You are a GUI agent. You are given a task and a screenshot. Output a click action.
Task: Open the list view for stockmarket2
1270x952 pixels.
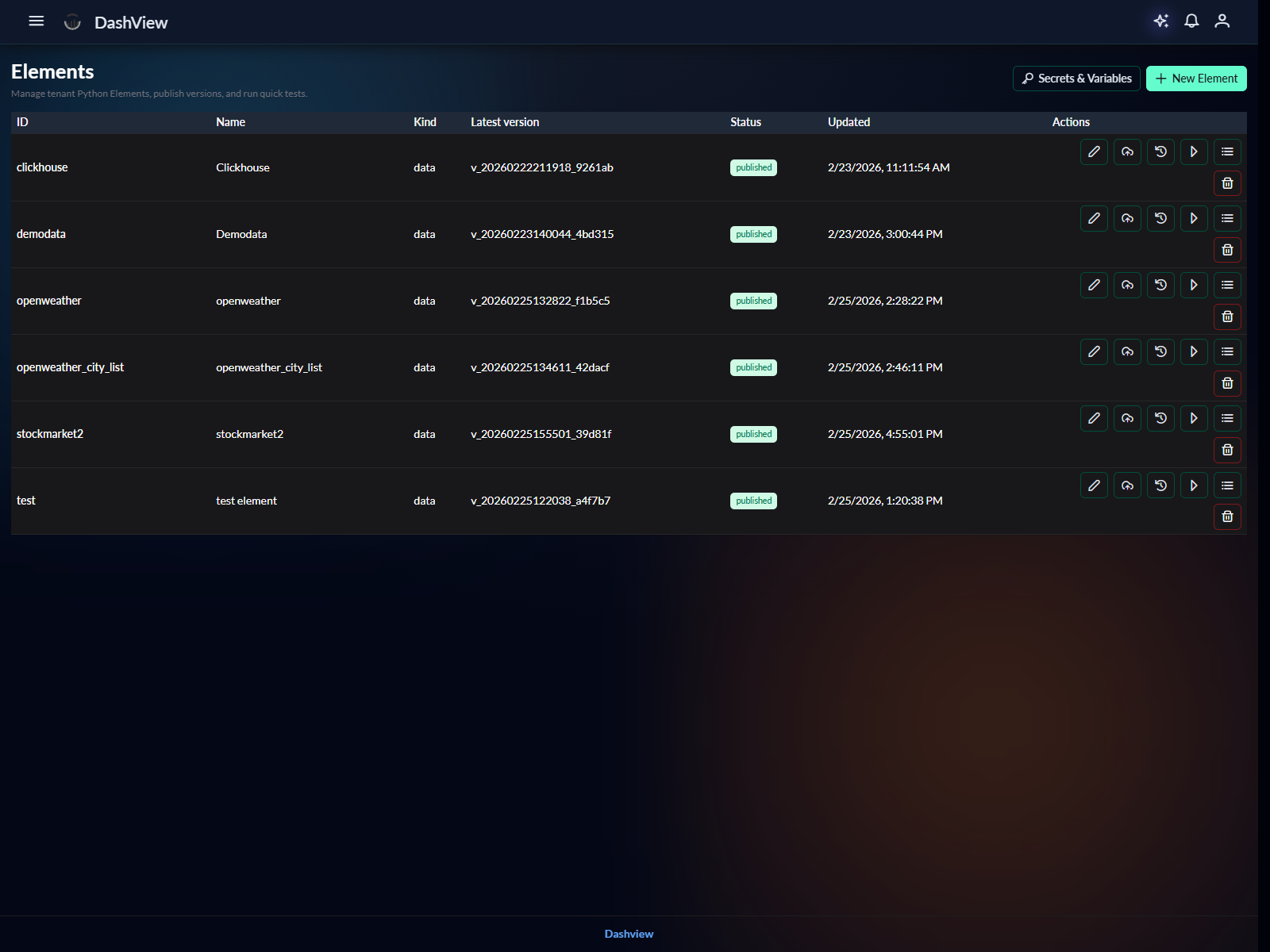coord(1227,418)
